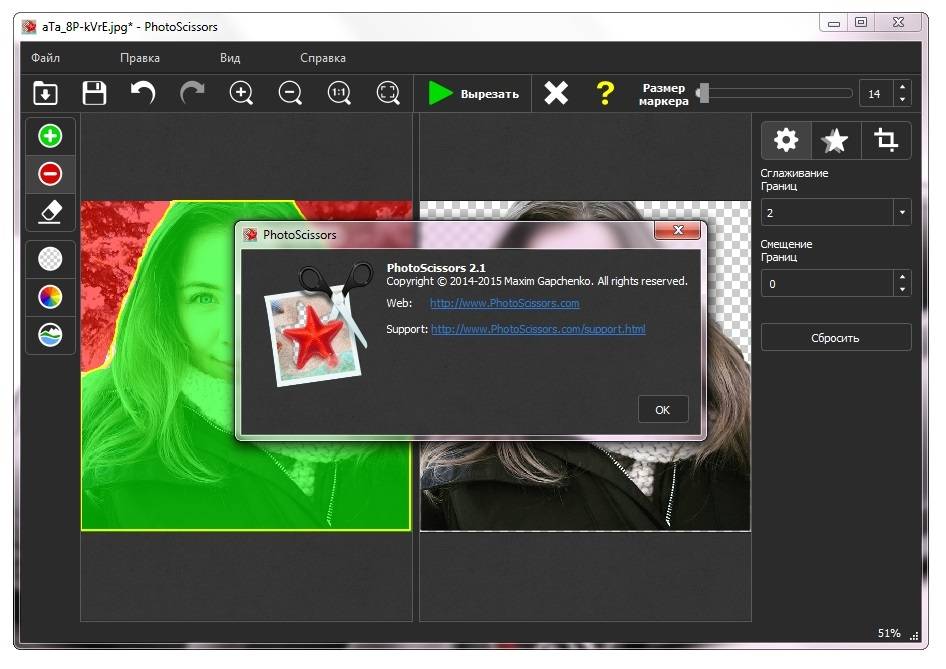
Task: Open Файл menu
Action: point(45,58)
